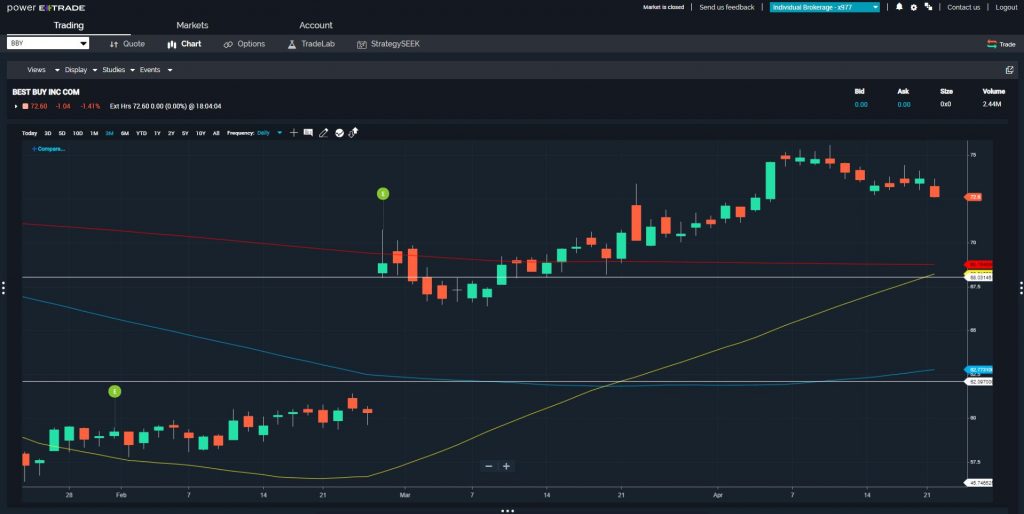
Task: Click the red moving average price tag
Action: click(x=979, y=265)
